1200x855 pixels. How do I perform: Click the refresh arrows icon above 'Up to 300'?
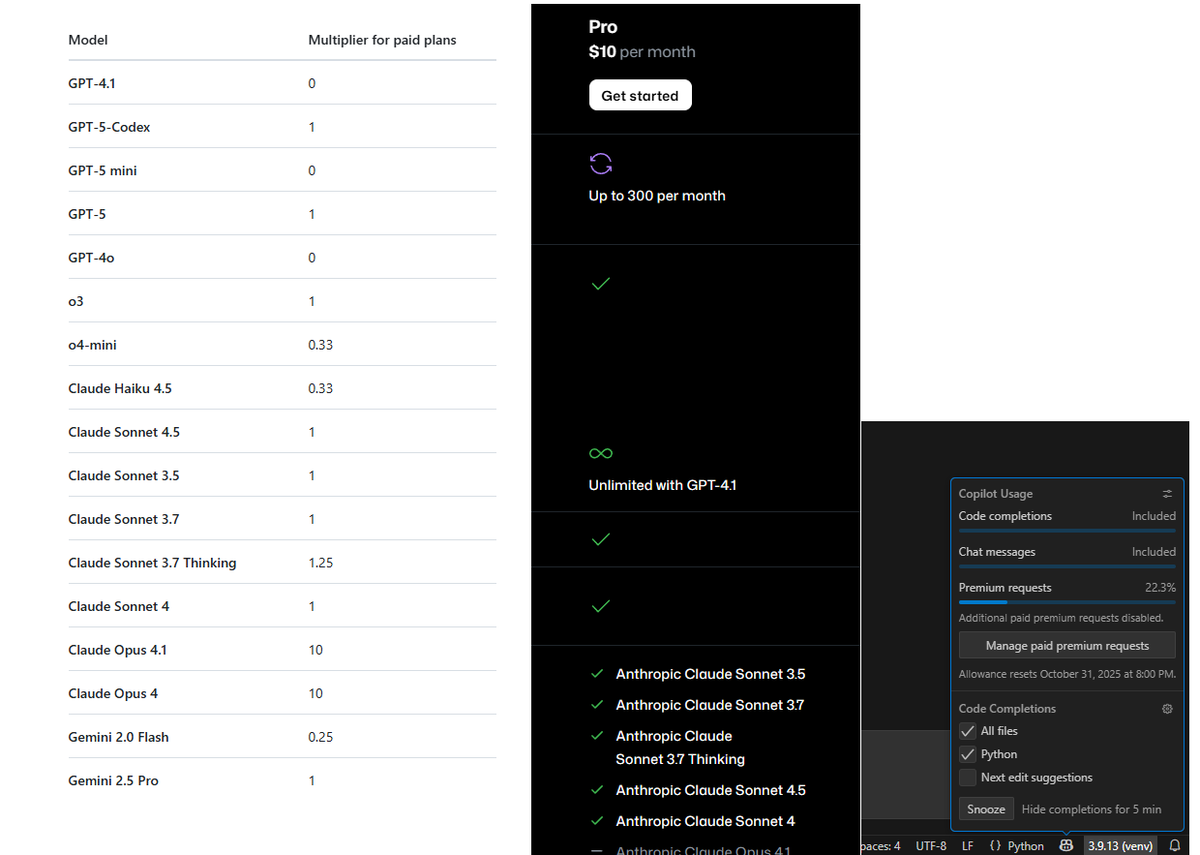click(601, 164)
